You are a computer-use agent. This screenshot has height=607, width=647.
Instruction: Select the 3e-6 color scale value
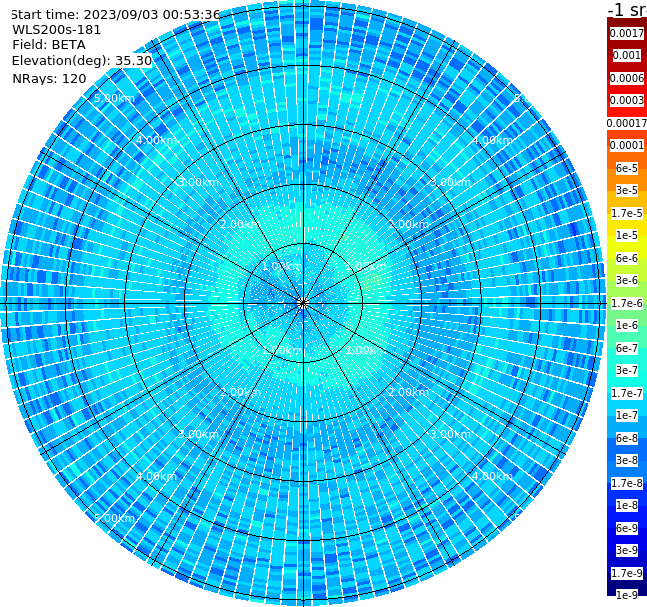coord(627,280)
